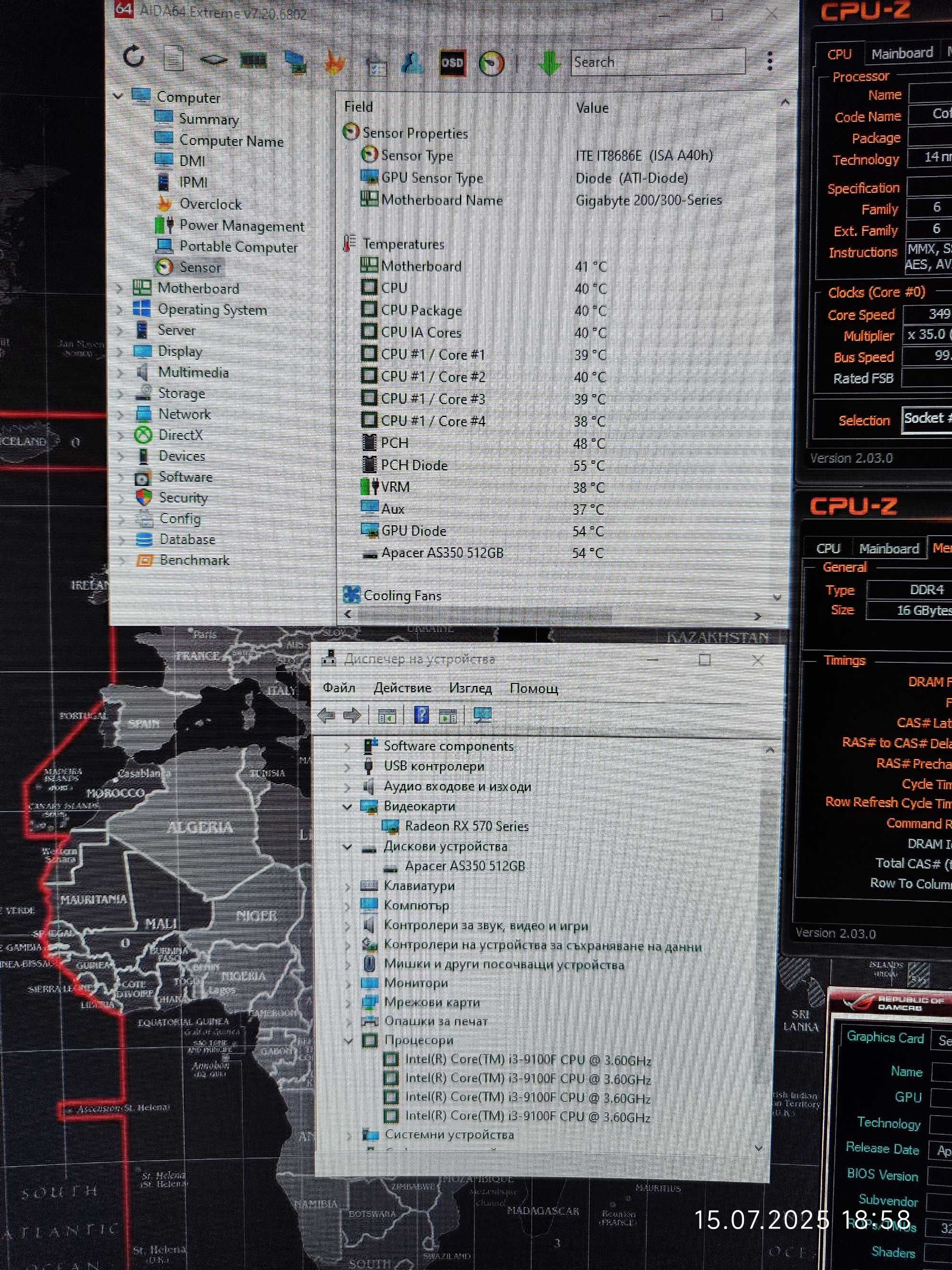Open the Действие menu in Device Manager
952x1270 pixels.
point(402,688)
